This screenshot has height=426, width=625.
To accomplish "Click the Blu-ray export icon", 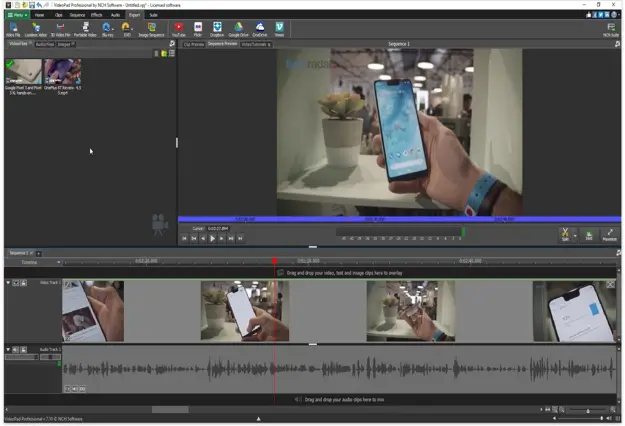I will pos(106,29).
